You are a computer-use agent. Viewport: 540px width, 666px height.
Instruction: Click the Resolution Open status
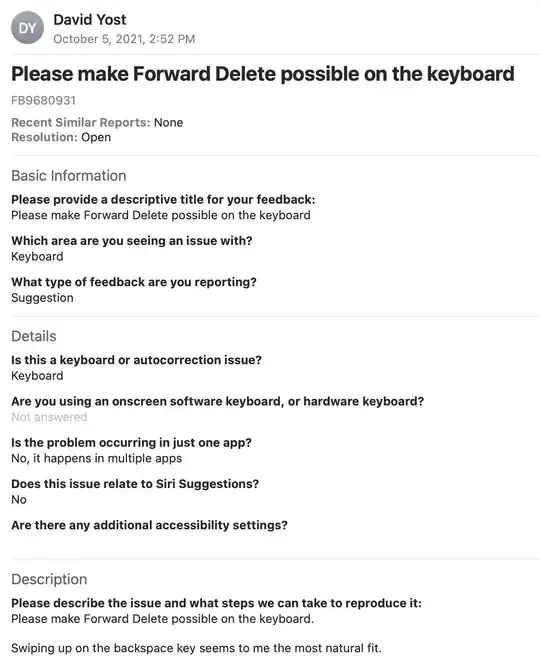pos(61,137)
